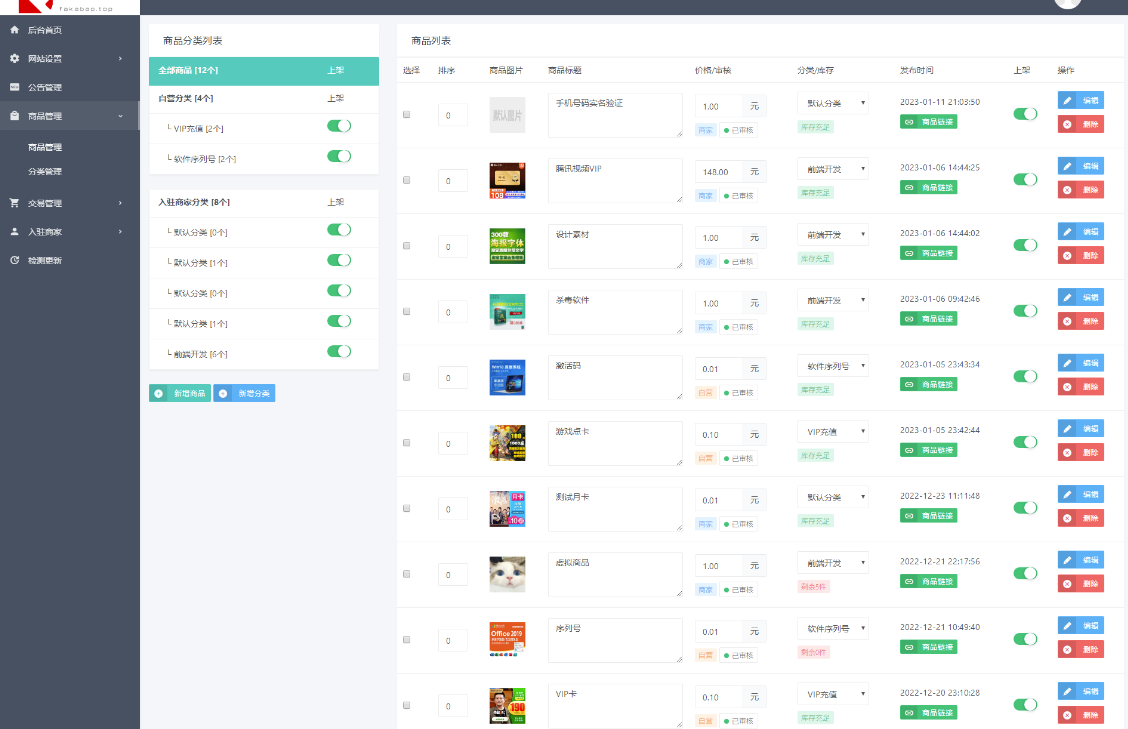
Task: Click the 新增分类 button
Action: (x=244, y=393)
